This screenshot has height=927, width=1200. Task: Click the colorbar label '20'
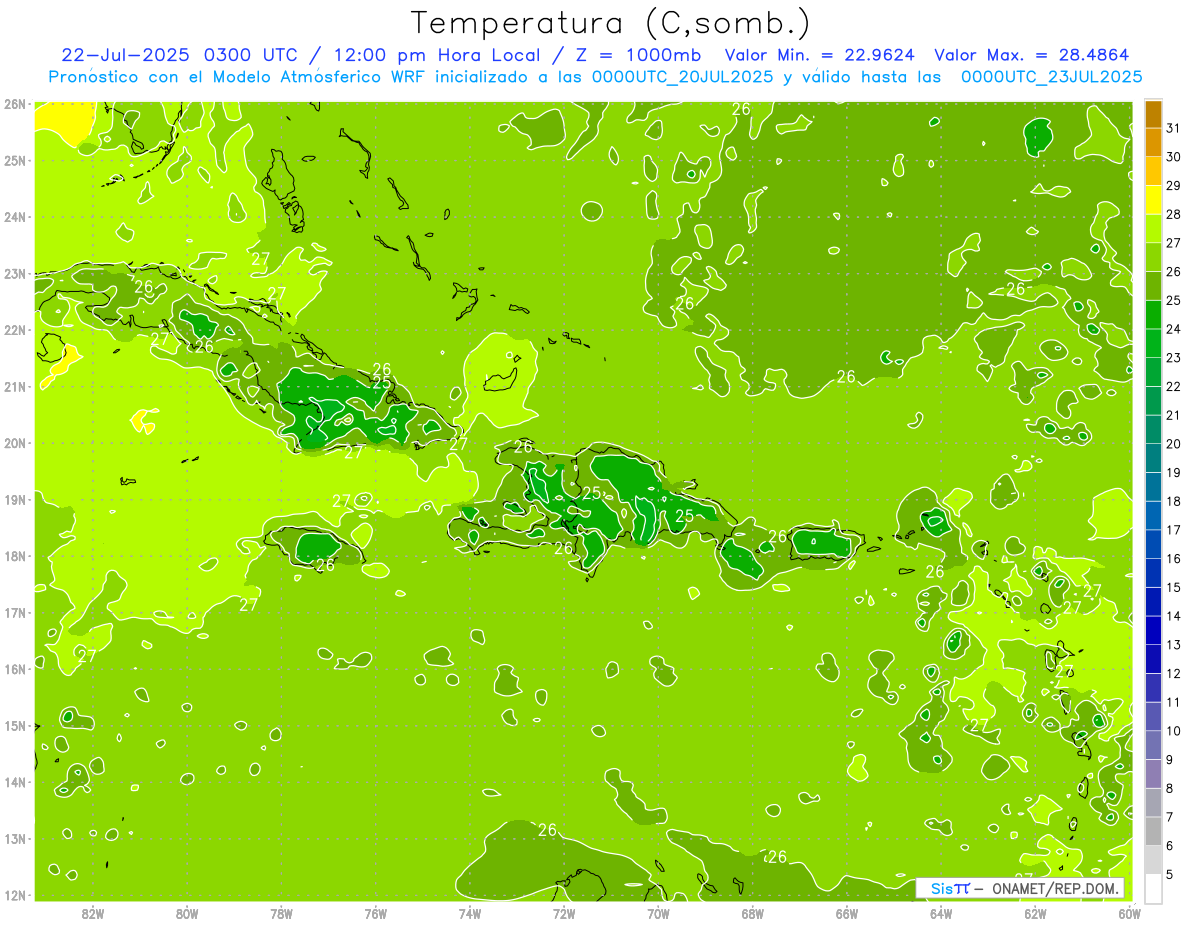[x=1174, y=444]
